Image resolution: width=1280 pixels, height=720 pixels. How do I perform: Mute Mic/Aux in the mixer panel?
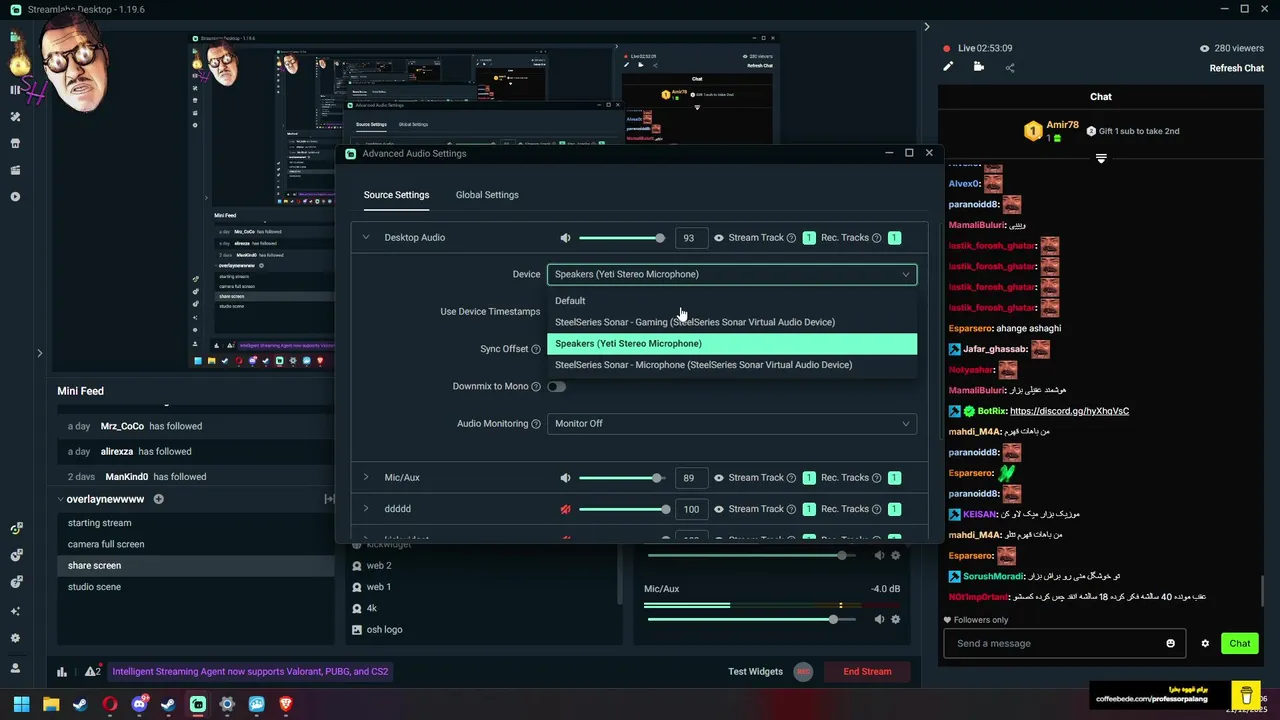tap(879, 619)
